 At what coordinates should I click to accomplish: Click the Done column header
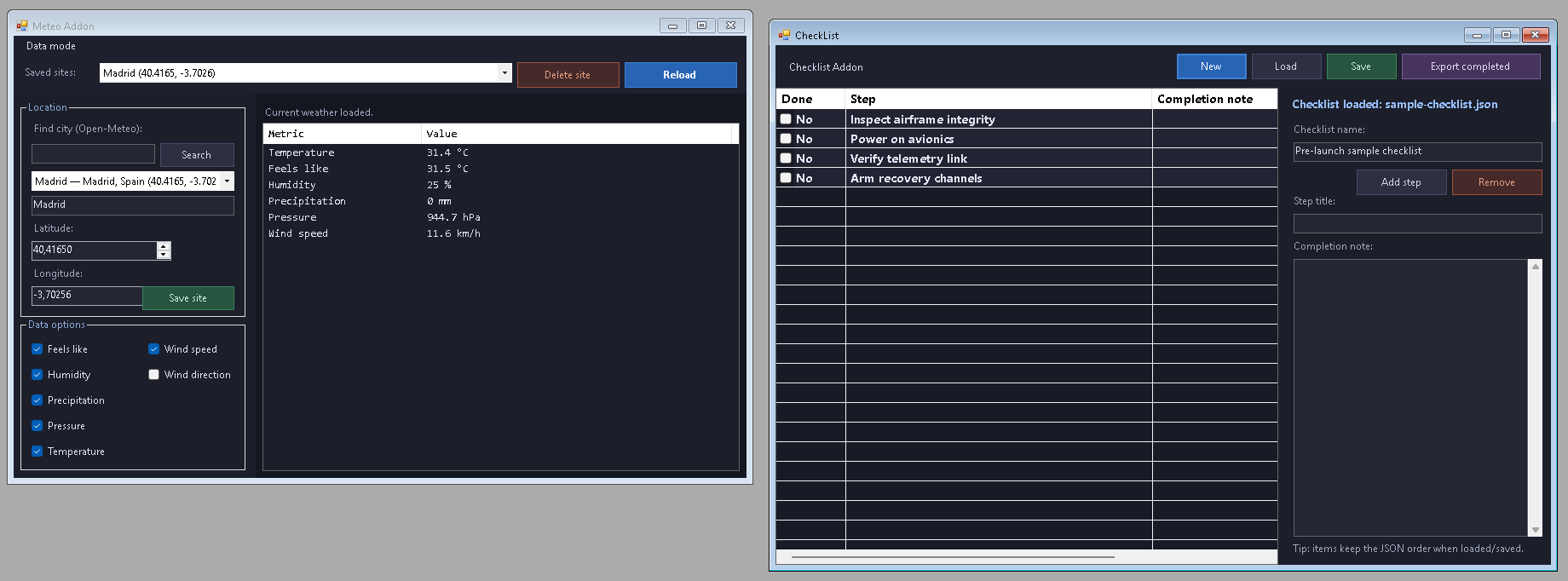click(810, 99)
